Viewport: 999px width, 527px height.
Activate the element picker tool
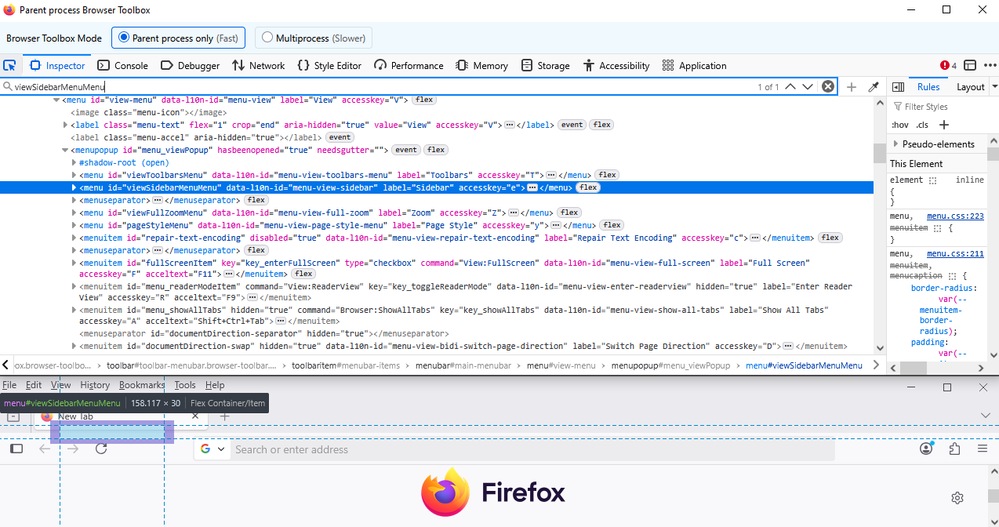click(x=10, y=66)
